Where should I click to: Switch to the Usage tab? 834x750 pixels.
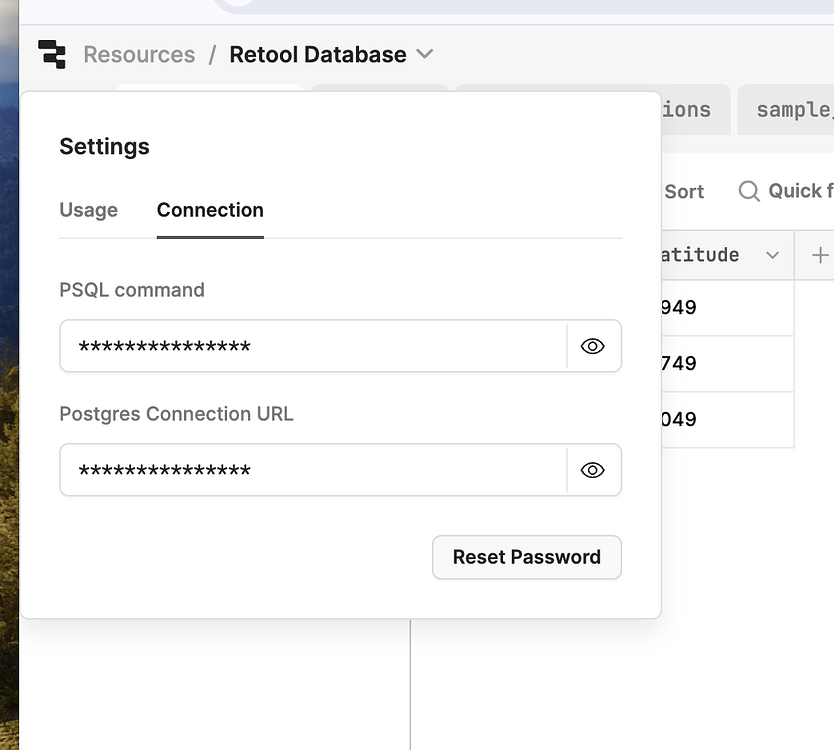tap(89, 210)
